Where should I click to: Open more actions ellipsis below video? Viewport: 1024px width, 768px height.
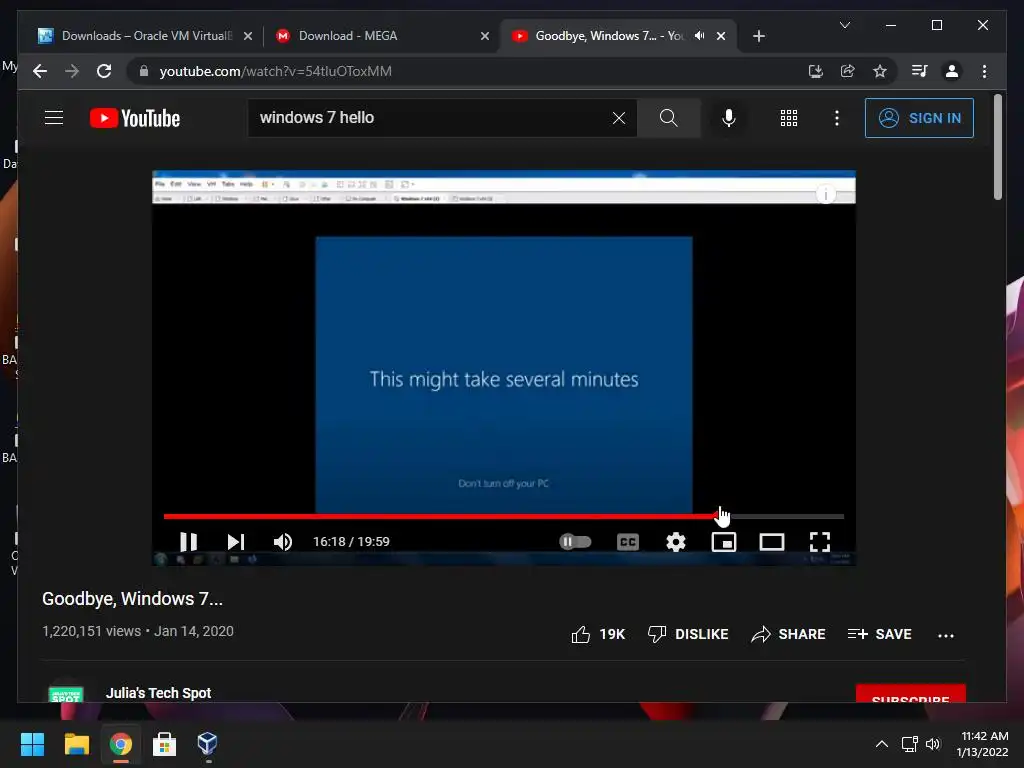click(946, 635)
